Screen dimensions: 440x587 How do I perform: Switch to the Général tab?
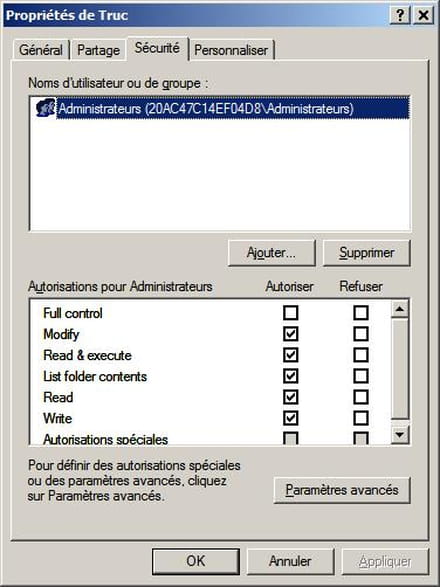click(41, 50)
